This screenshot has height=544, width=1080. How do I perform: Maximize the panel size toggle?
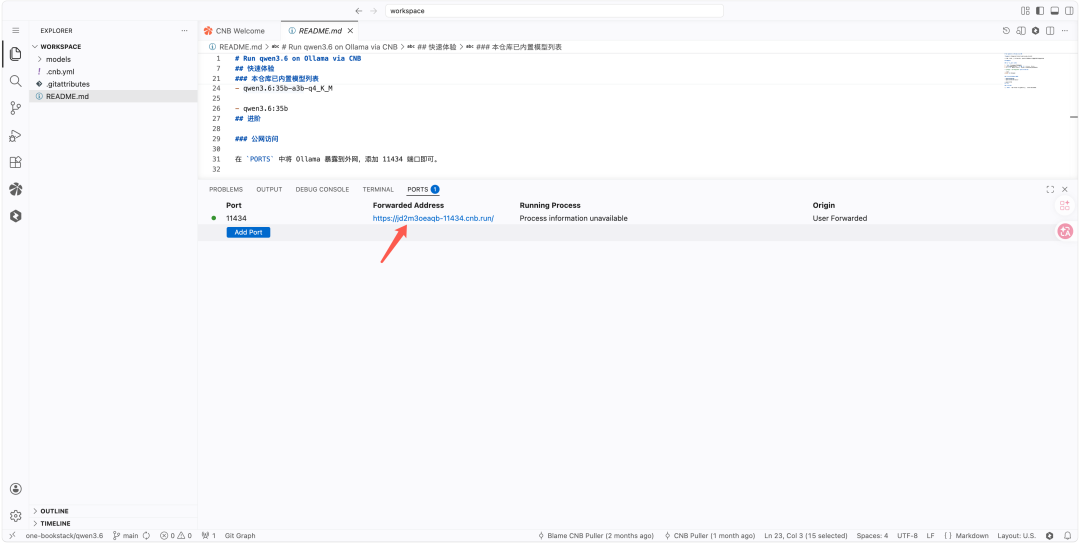[x=1050, y=189]
